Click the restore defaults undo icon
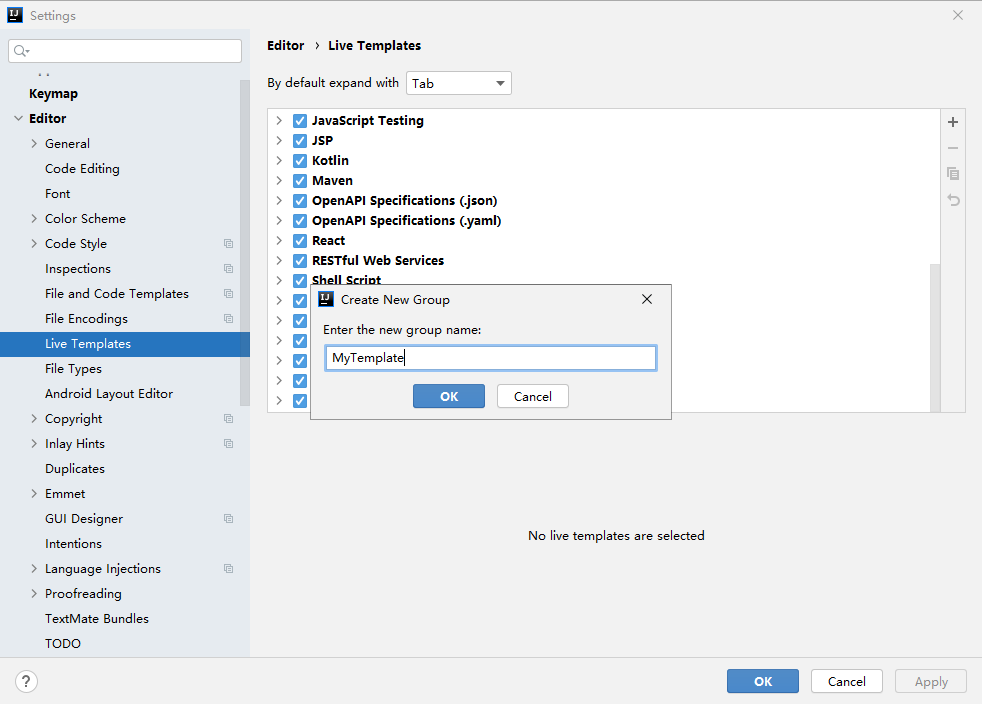This screenshot has width=982, height=704. tap(953, 200)
